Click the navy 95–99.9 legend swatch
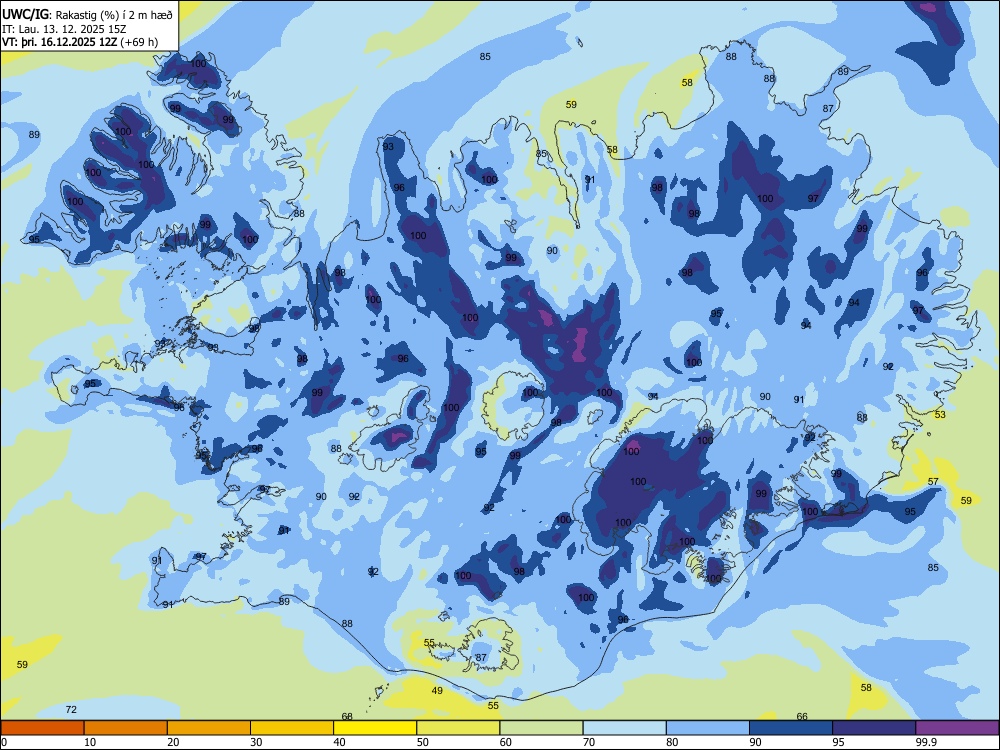The width and height of the screenshot is (1000, 750). (874, 728)
